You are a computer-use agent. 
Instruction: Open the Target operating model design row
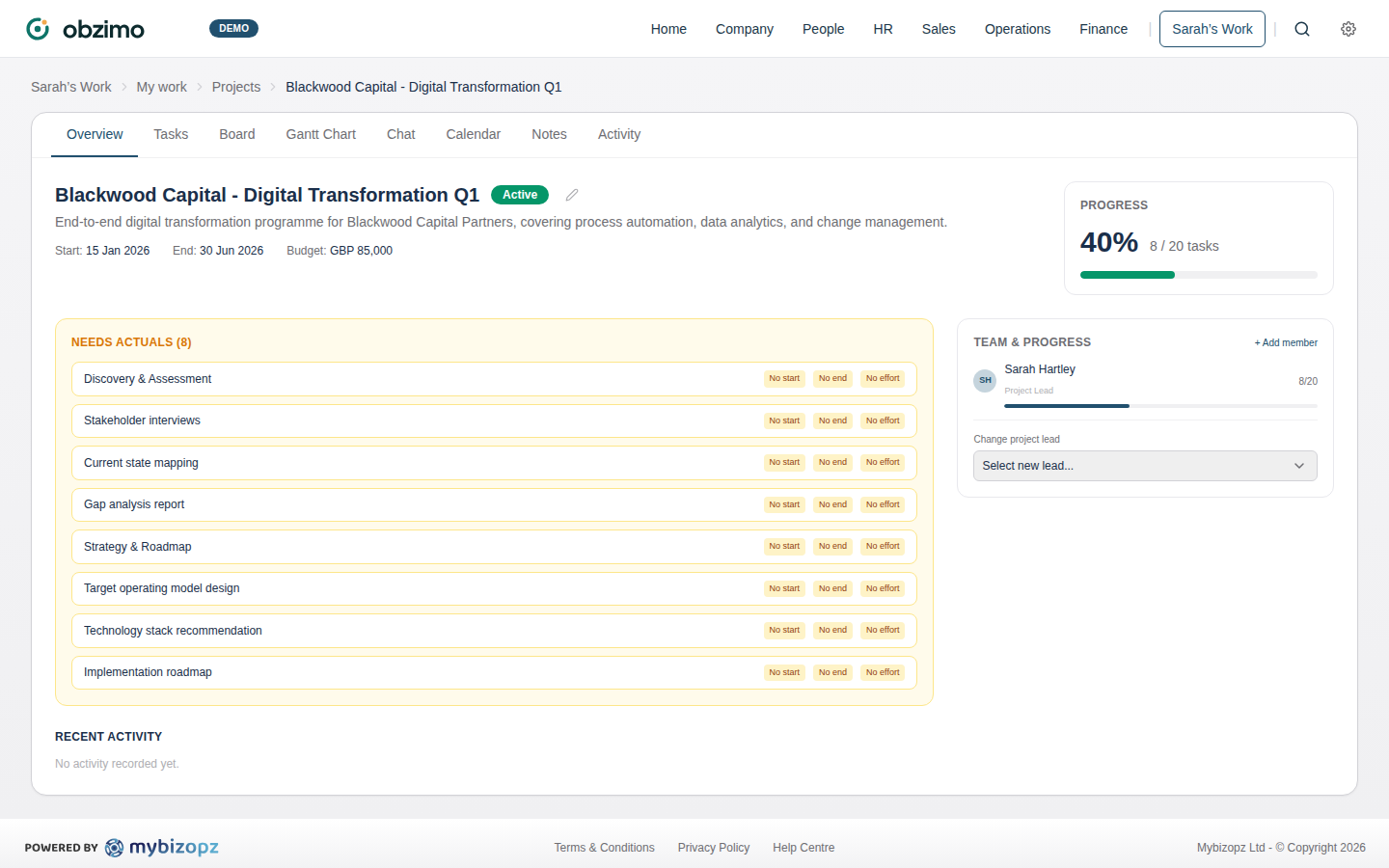[494, 588]
